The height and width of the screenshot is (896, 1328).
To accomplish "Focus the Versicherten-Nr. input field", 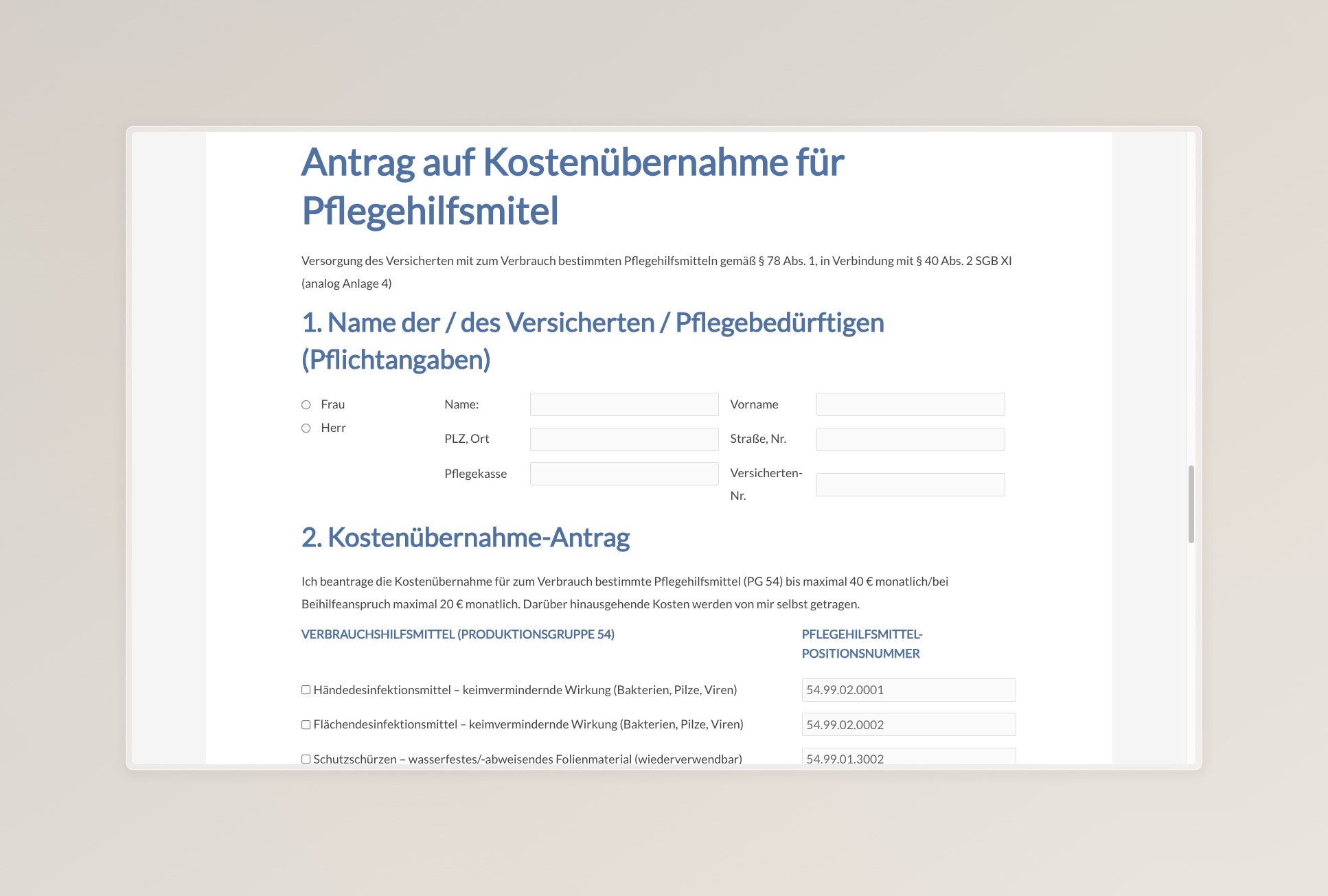I will pos(910,485).
